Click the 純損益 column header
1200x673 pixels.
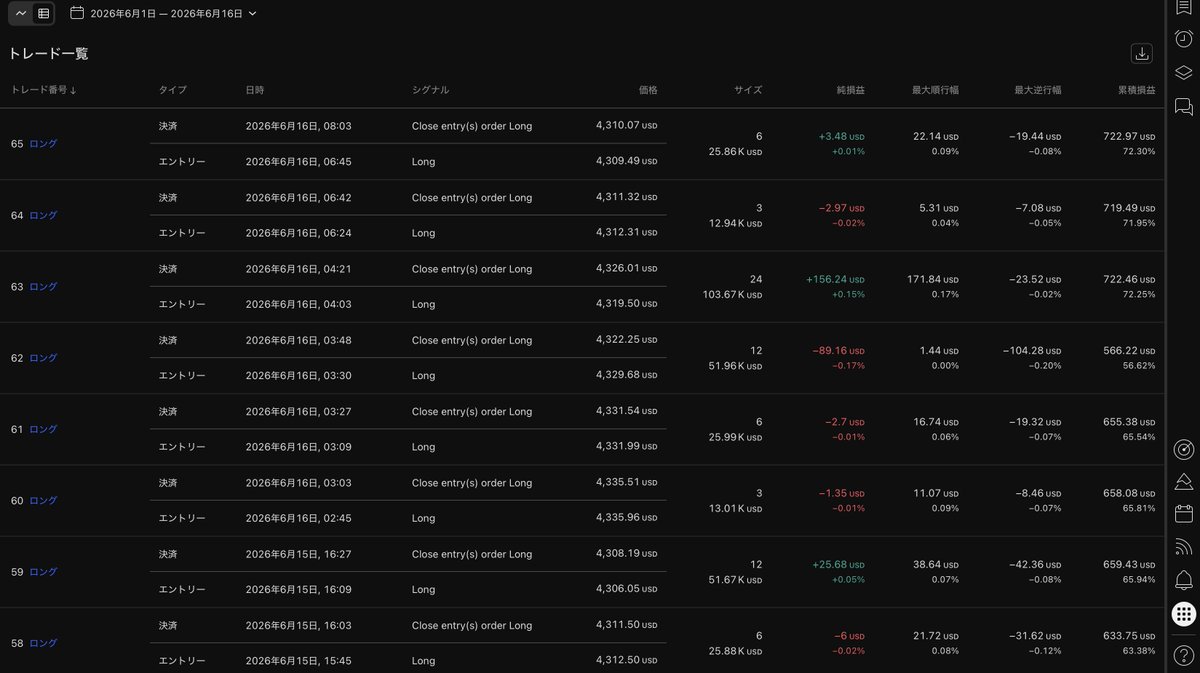(851, 90)
